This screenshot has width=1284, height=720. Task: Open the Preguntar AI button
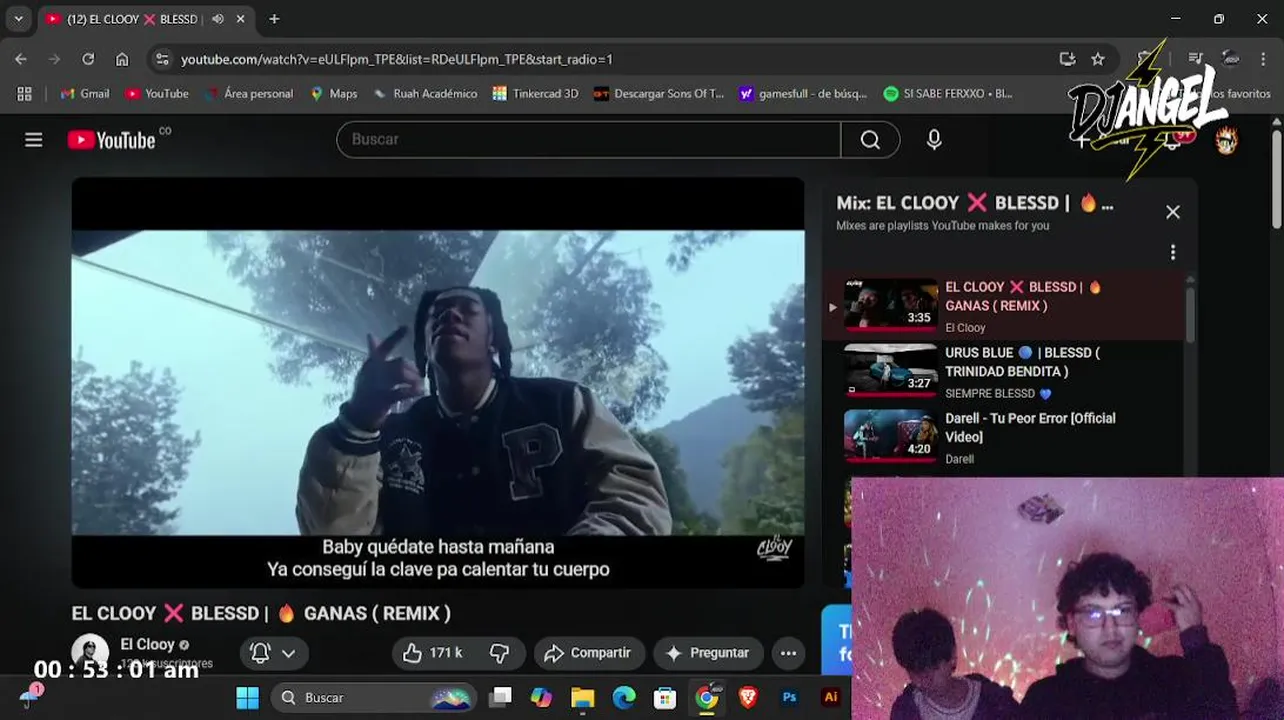(707, 653)
